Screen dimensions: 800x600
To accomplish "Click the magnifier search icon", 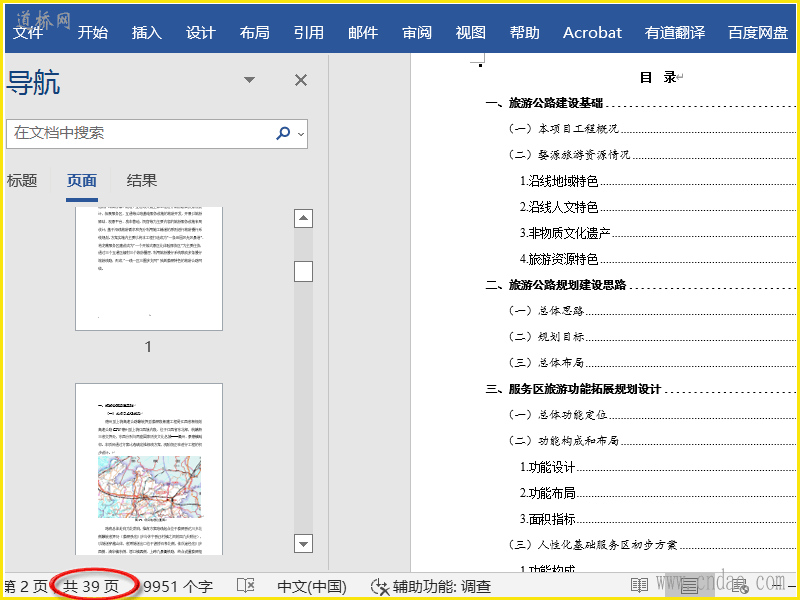I will (283, 133).
